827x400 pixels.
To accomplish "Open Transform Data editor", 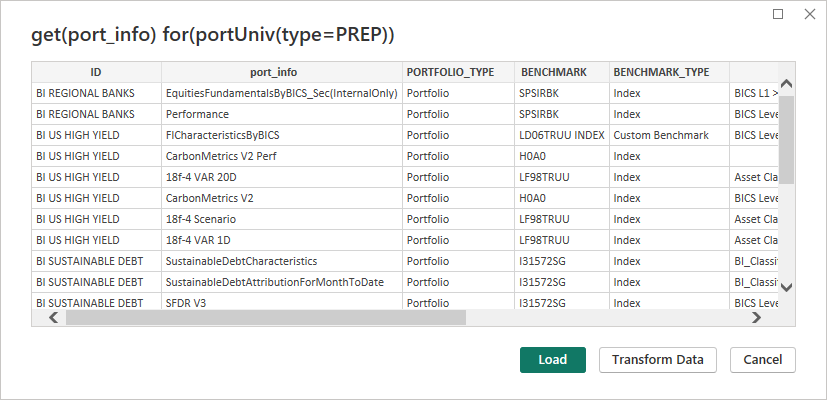I will click(x=658, y=360).
